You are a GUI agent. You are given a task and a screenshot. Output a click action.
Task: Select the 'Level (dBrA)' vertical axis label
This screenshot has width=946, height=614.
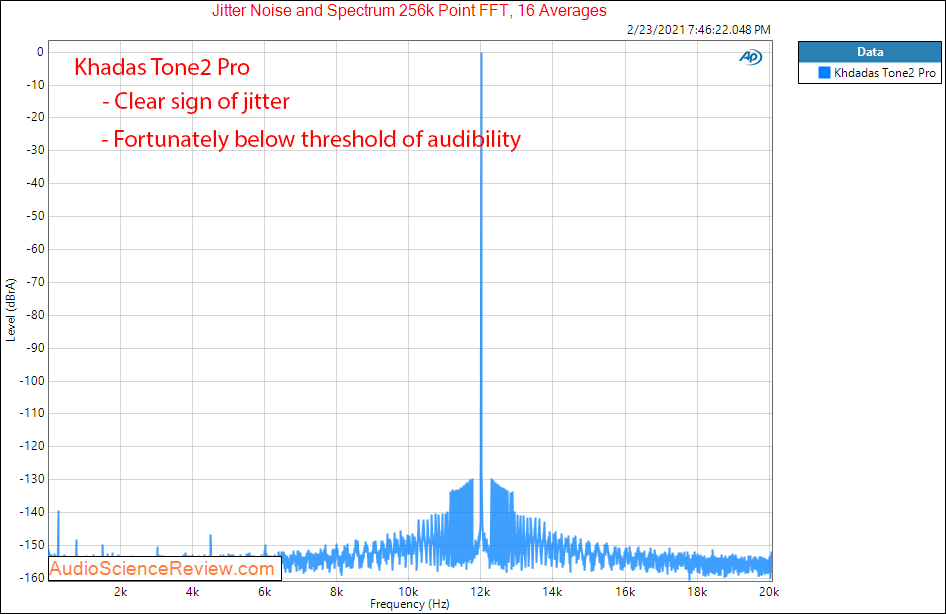coord(11,310)
